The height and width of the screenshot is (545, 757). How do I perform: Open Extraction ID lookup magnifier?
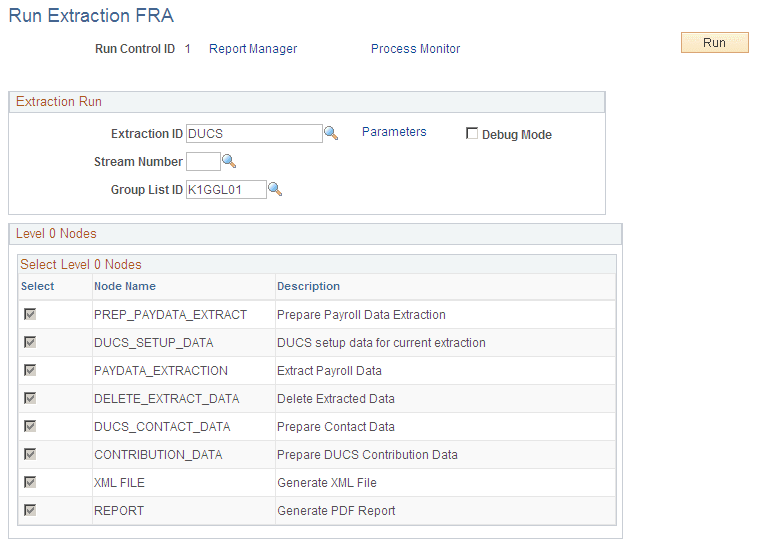pyautogui.click(x=331, y=133)
